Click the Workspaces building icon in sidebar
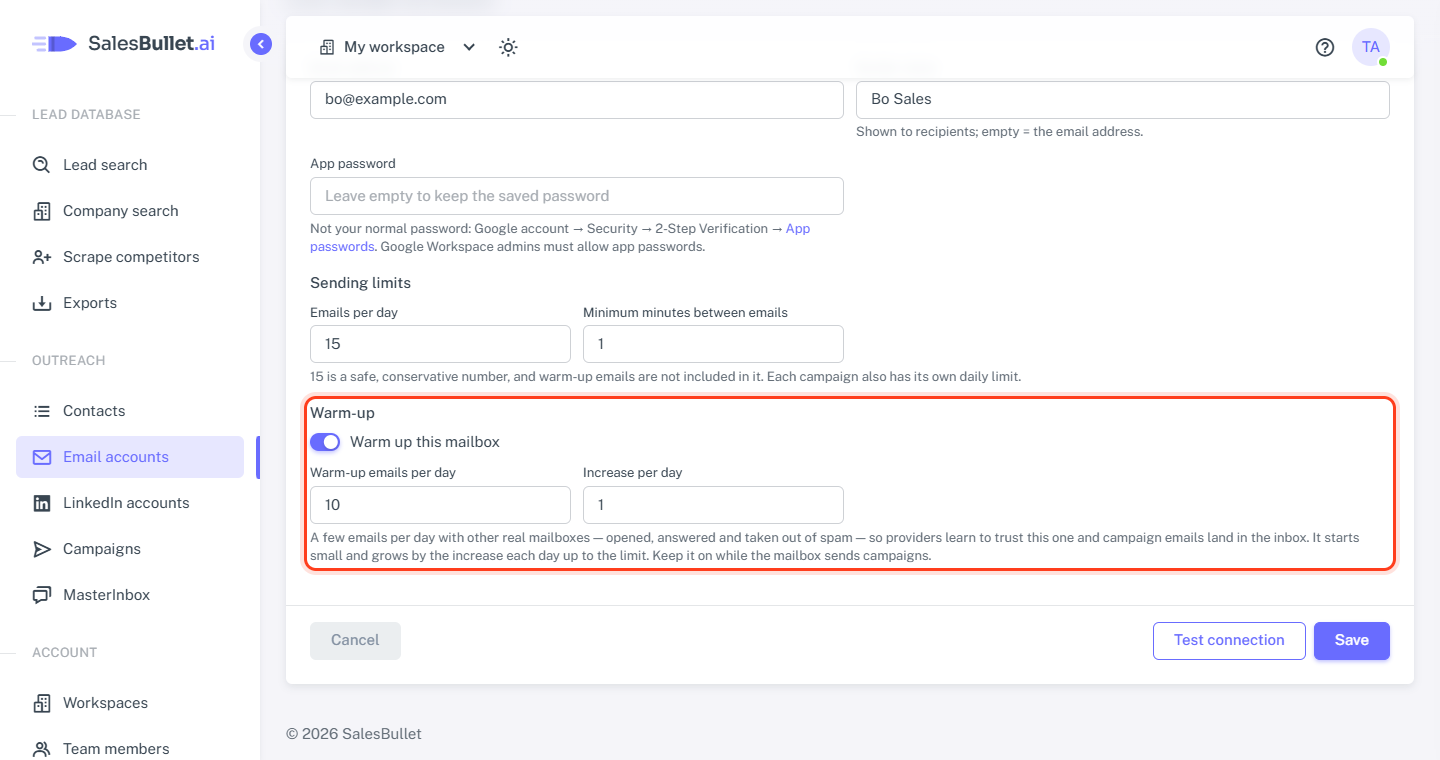Viewport: 1440px width, 760px height. pos(41,703)
